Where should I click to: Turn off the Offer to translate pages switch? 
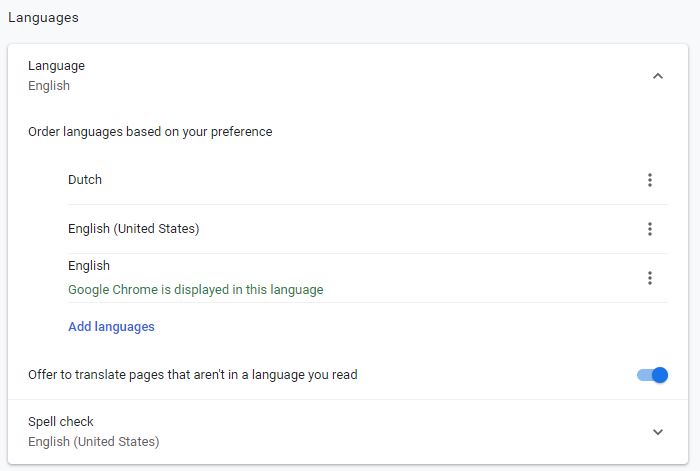tap(652, 375)
